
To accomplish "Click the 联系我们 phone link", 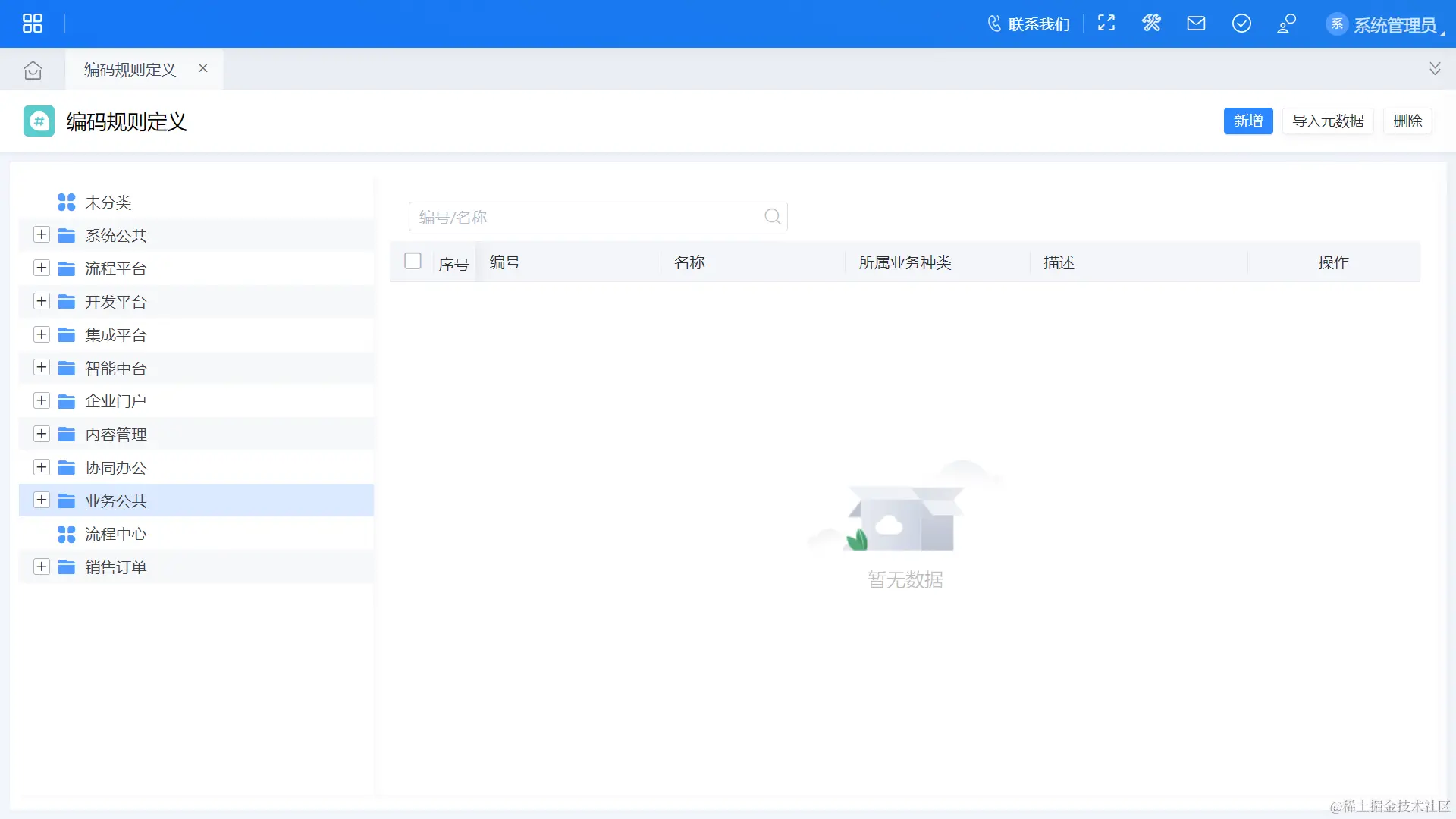I will click(1029, 24).
